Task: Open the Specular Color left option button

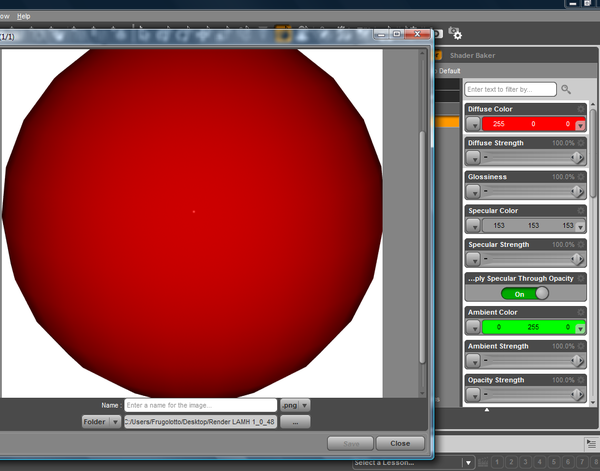Action: point(474,225)
